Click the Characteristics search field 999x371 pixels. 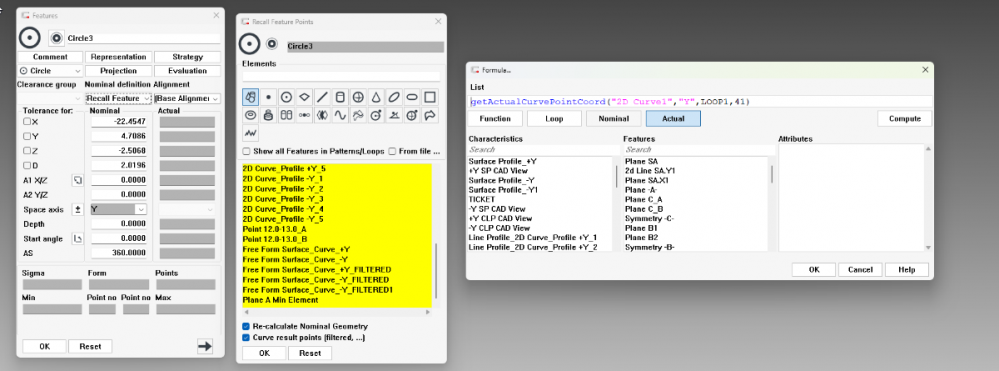click(543, 149)
